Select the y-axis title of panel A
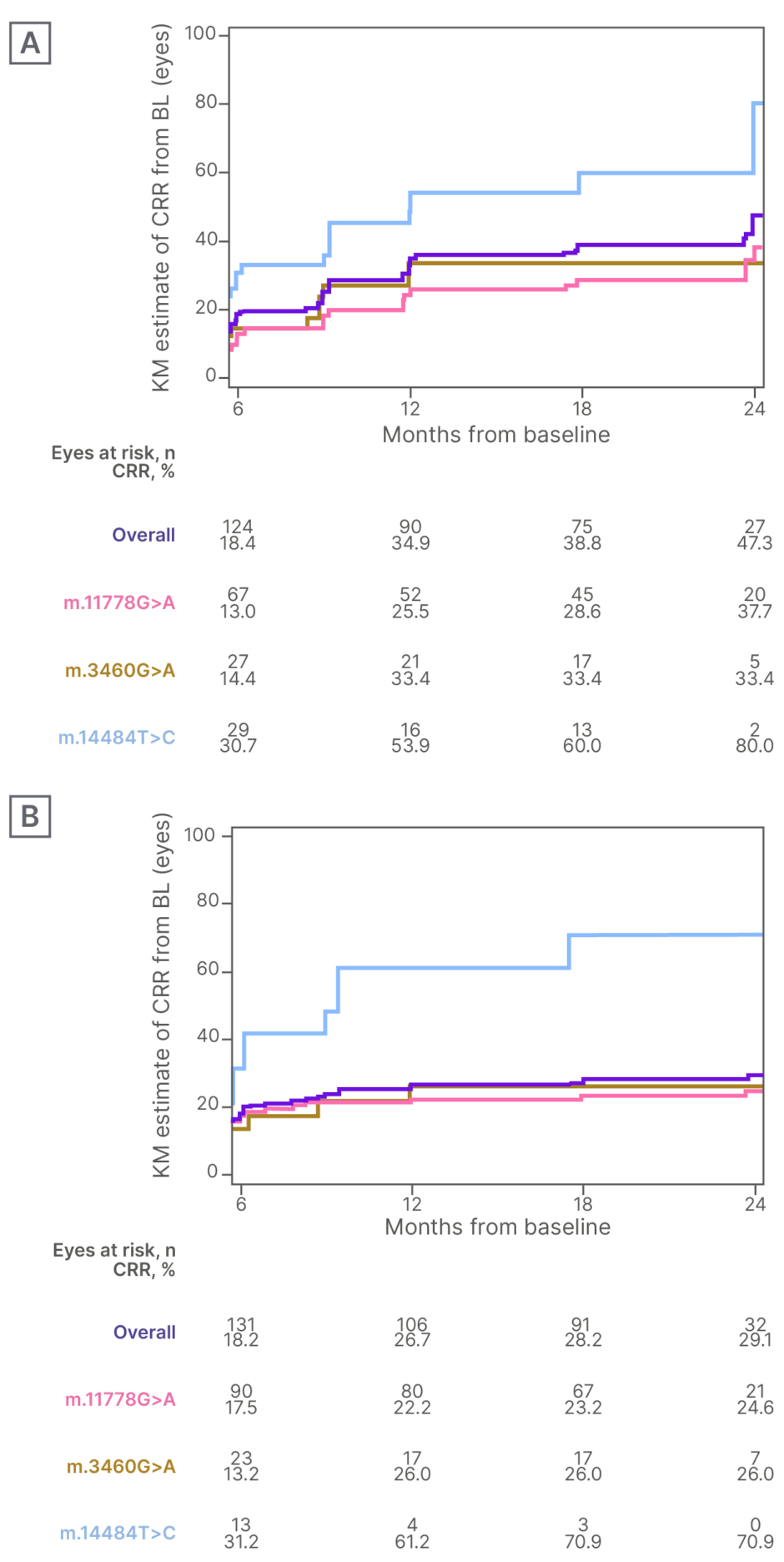Image resolution: width=784 pixels, height=1562 pixels. point(160,207)
